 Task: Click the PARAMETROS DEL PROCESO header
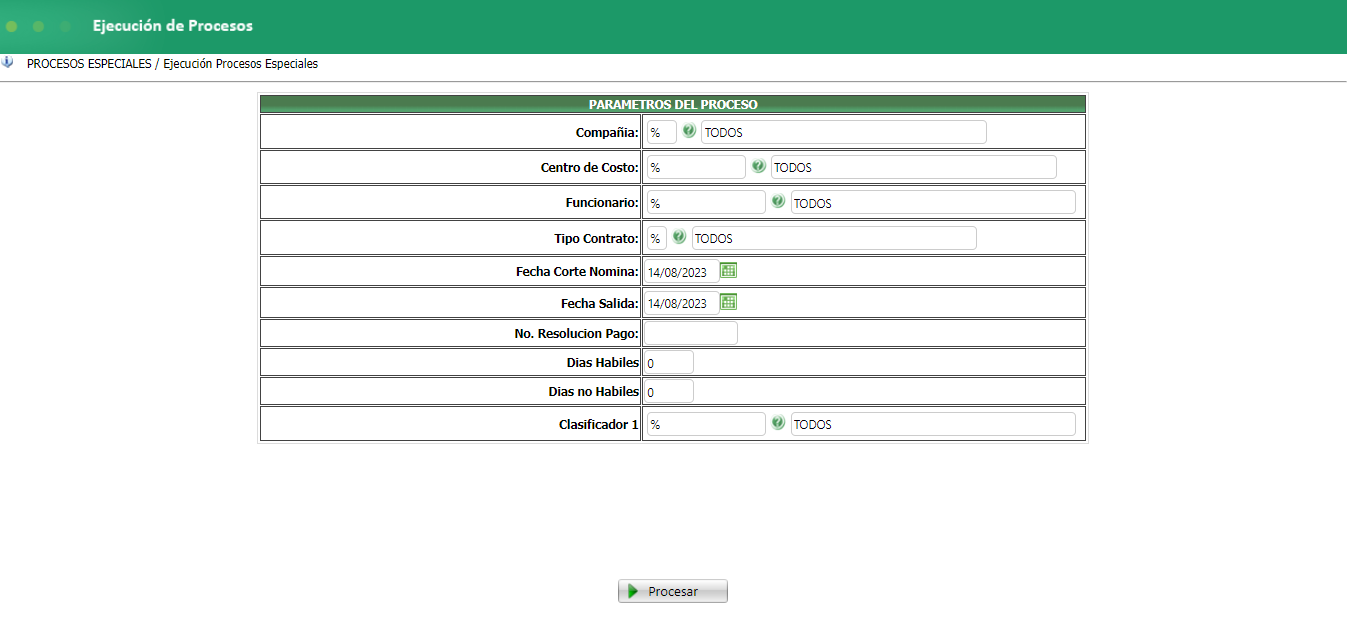point(673,104)
